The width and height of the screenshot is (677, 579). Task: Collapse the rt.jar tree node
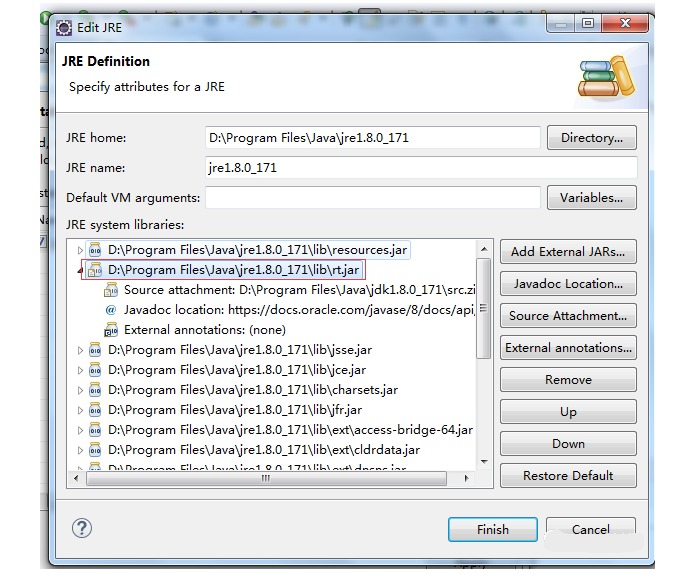click(79, 271)
